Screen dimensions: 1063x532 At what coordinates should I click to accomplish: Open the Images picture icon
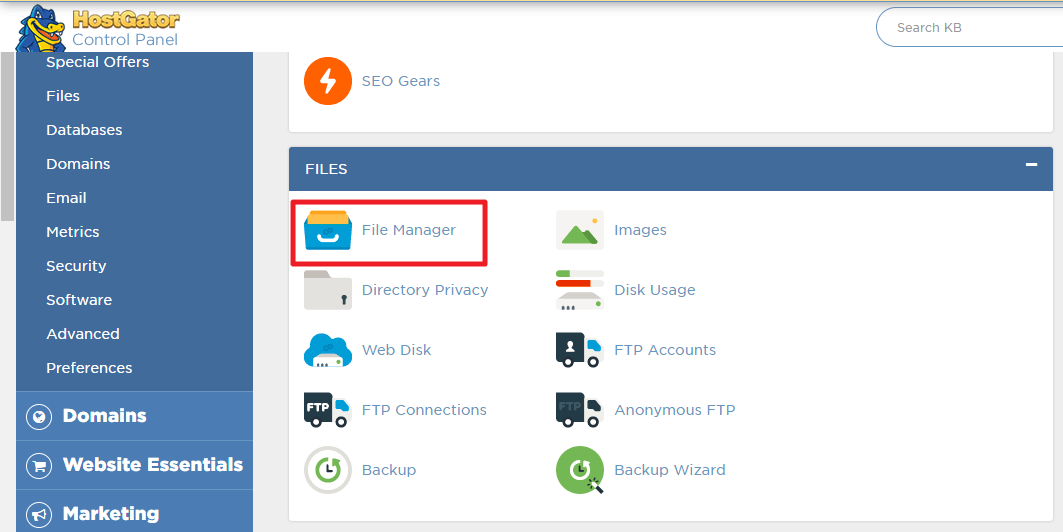[x=580, y=230]
